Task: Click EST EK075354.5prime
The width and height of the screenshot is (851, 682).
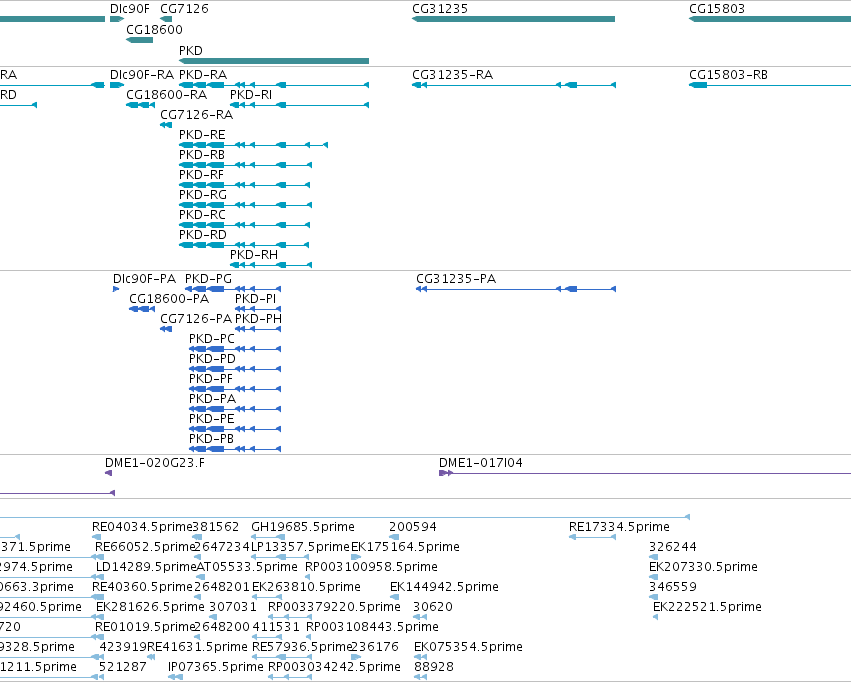Action: pos(468,647)
